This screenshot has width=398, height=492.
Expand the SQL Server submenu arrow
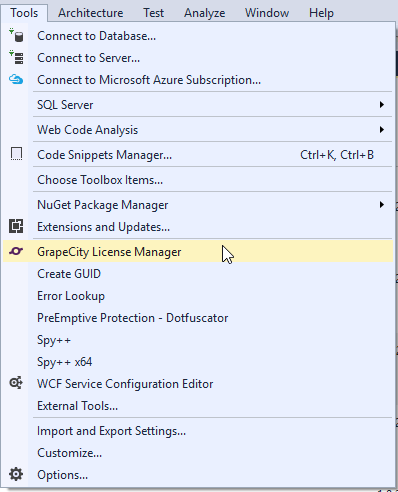[x=382, y=105]
